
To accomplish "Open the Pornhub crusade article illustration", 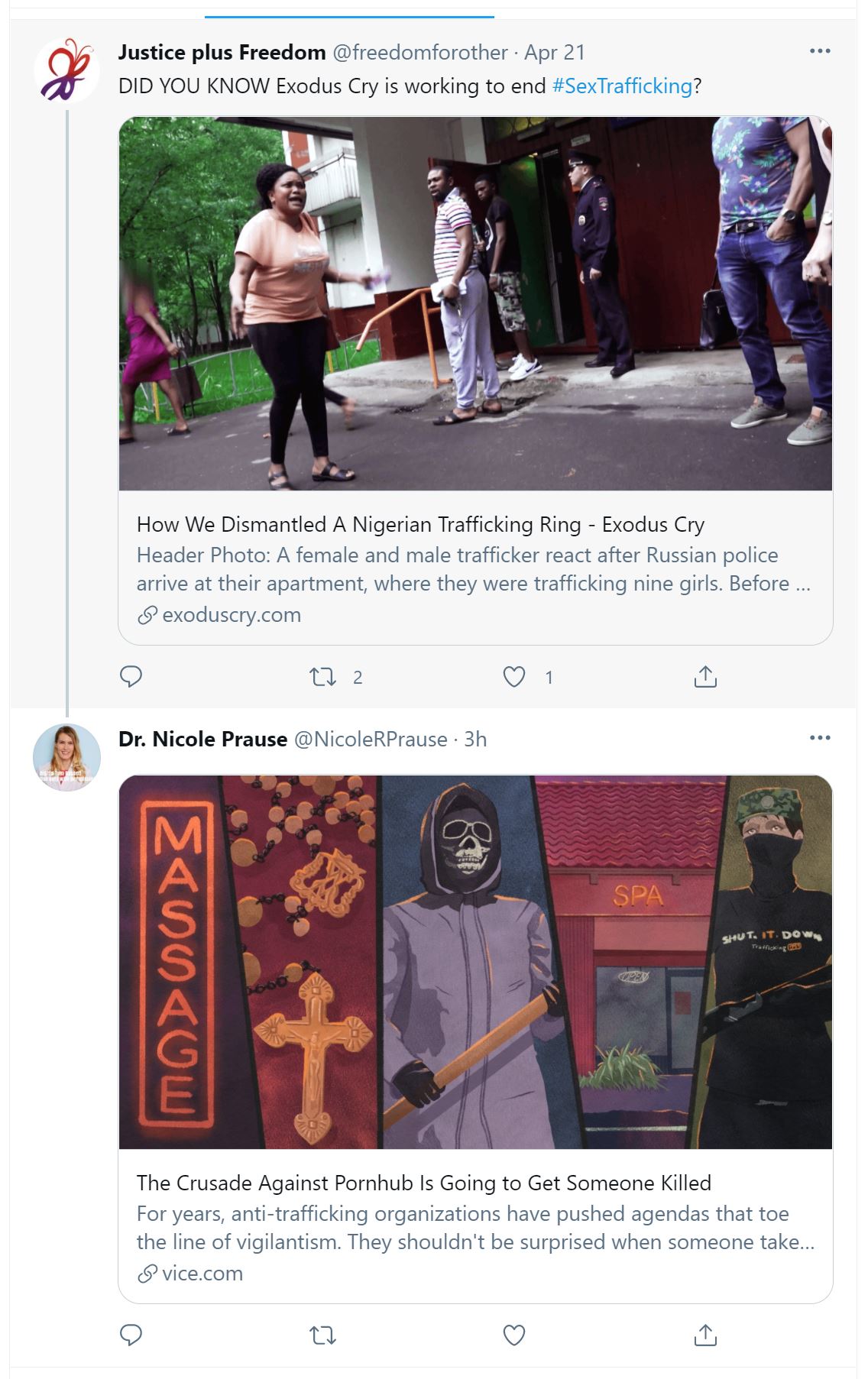I will point(475,962).
